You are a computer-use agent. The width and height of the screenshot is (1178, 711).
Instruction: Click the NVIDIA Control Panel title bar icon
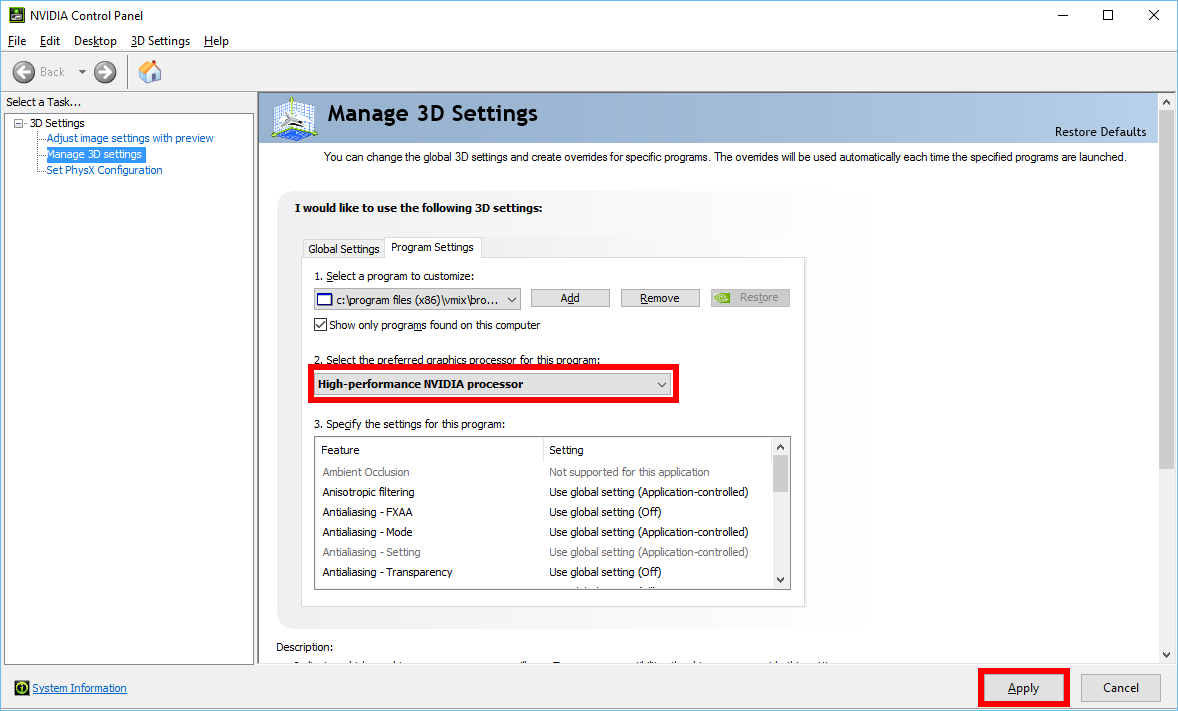[17, 15]
